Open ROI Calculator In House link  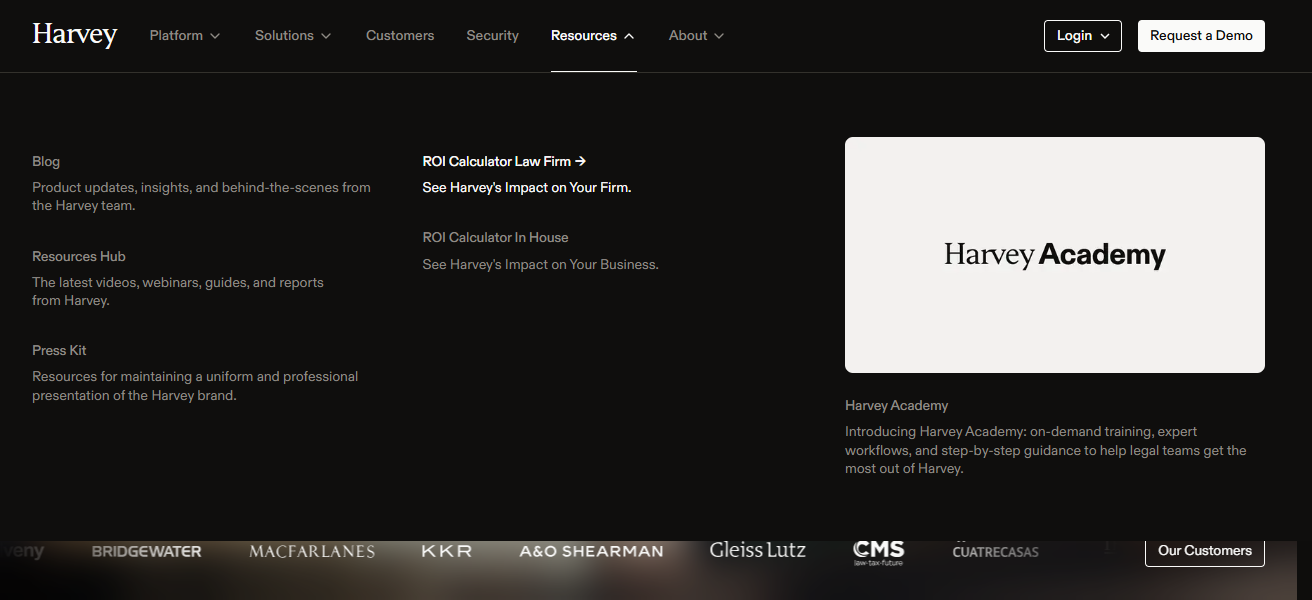click(495, 237)
